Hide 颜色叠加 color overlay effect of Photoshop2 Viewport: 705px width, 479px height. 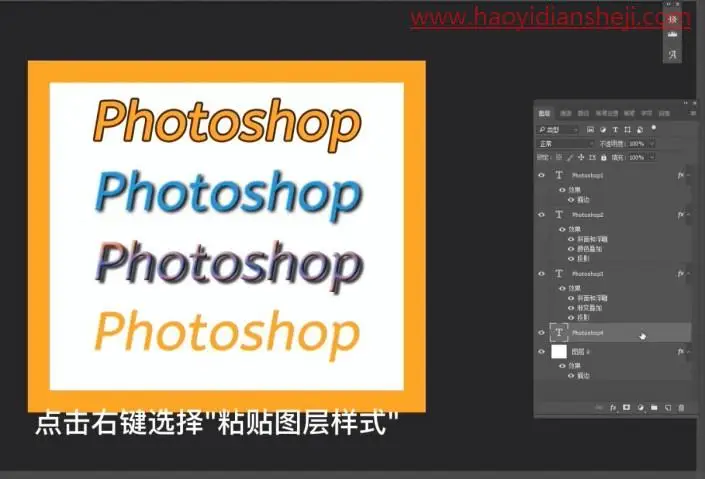click(x=571, y=249)
